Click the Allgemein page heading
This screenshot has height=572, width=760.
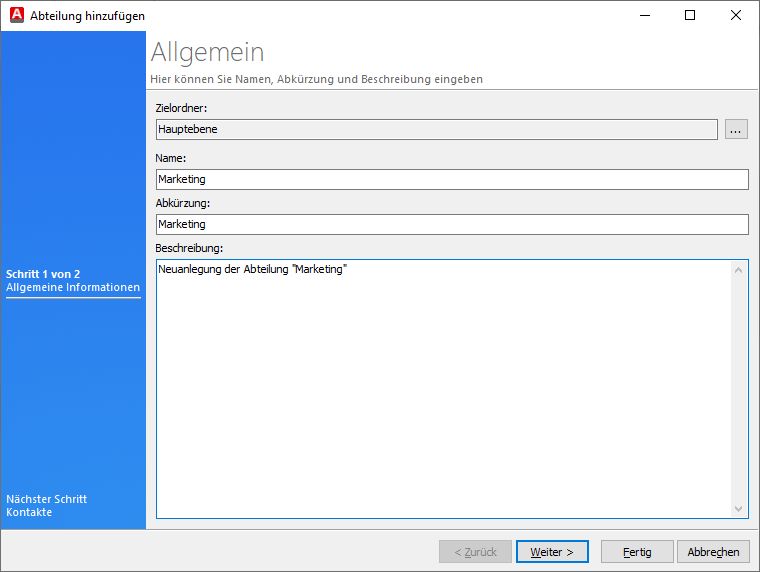207,53
